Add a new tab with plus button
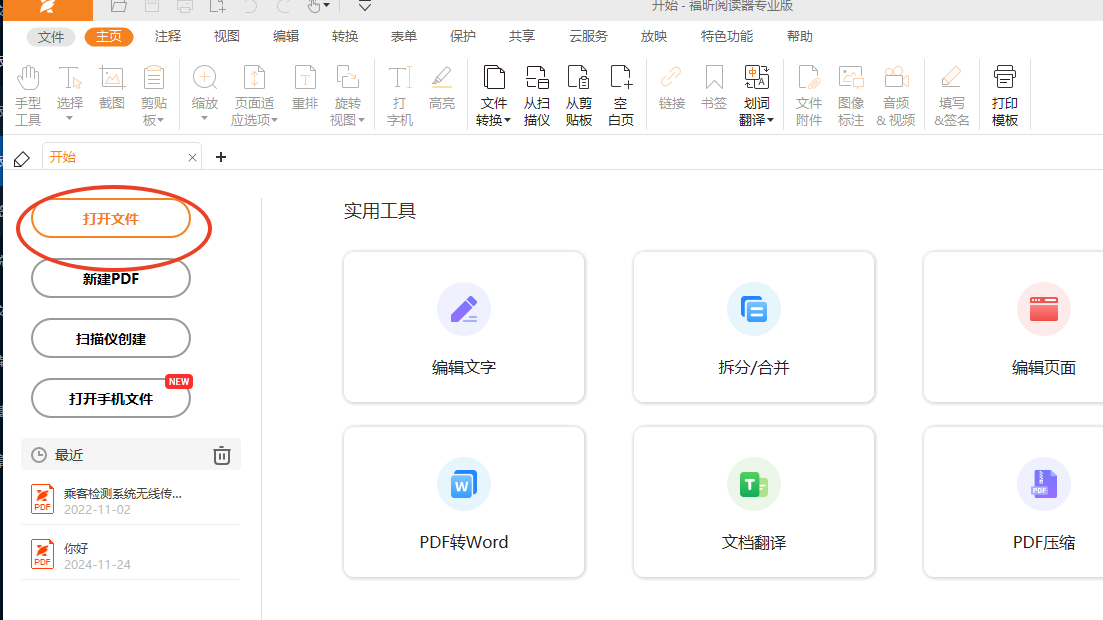The height and width of the screenshot is (620, 1103). (221, 157)
